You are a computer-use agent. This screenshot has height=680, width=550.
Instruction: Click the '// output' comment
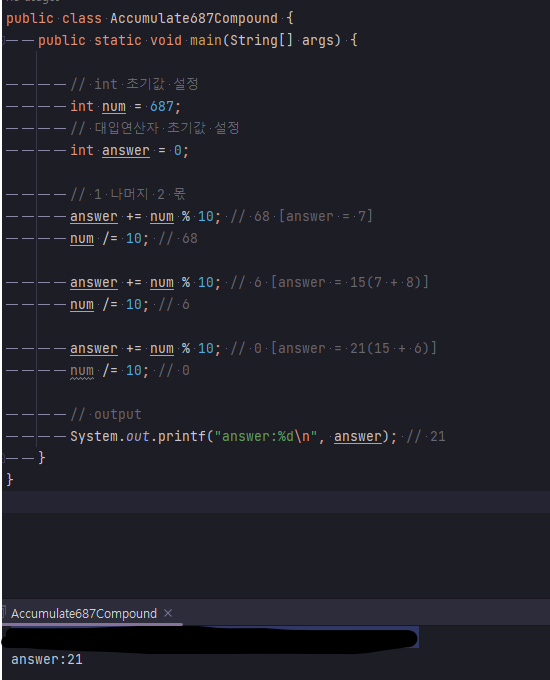click(x=106, y=415)
